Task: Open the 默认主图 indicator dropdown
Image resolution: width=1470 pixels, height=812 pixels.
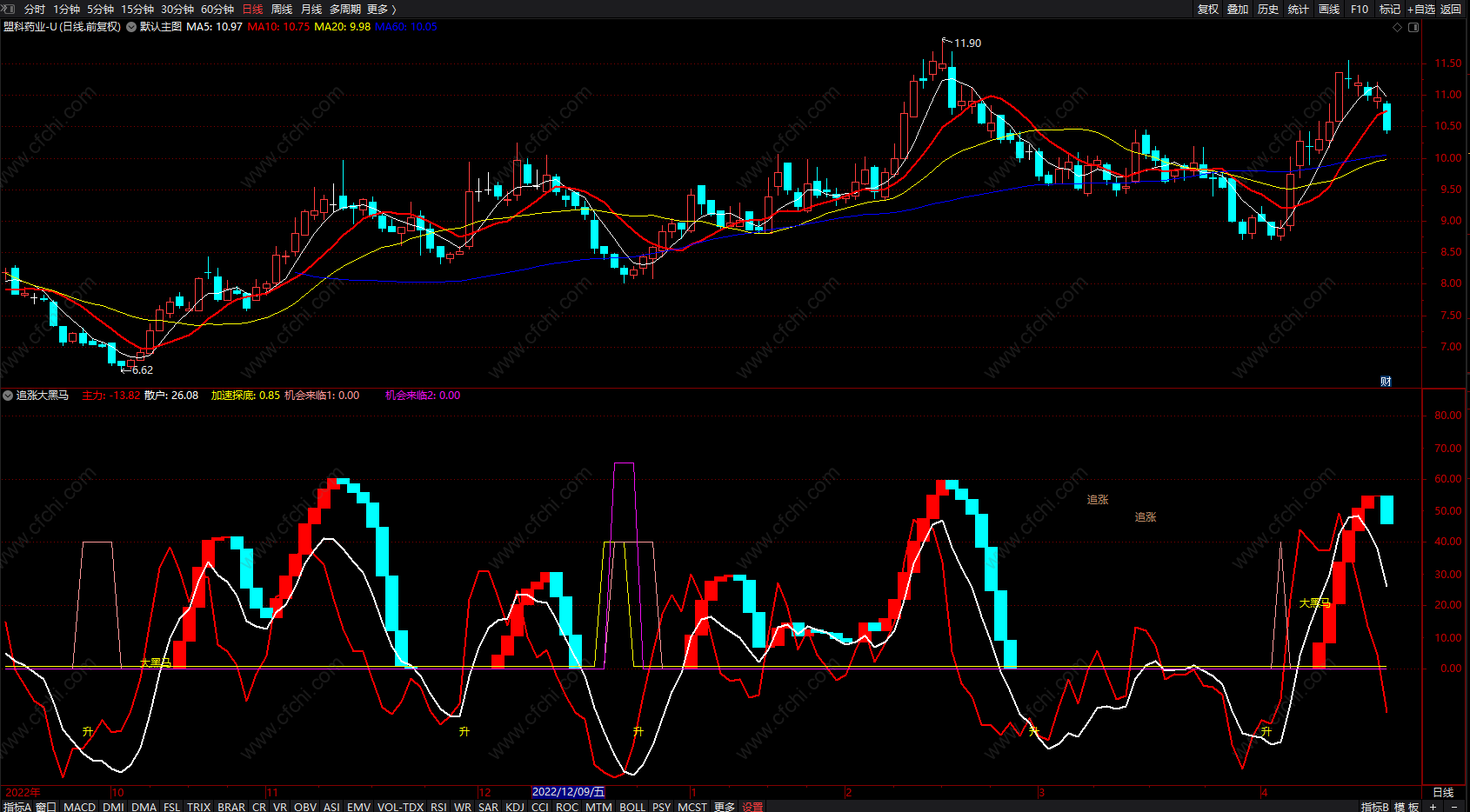Action: [x=131, y=27]
